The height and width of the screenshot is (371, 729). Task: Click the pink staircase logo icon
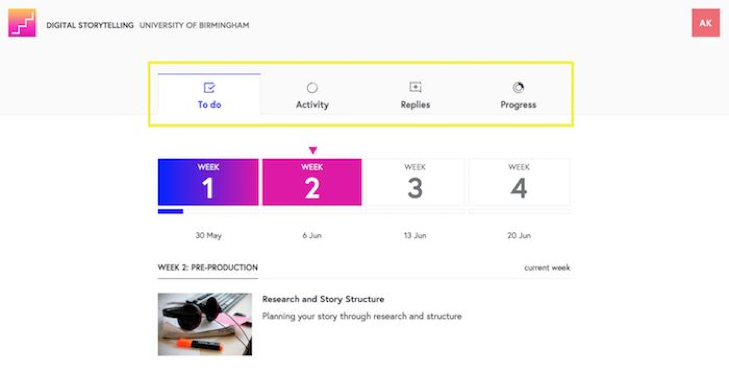(x=22, y=23)
